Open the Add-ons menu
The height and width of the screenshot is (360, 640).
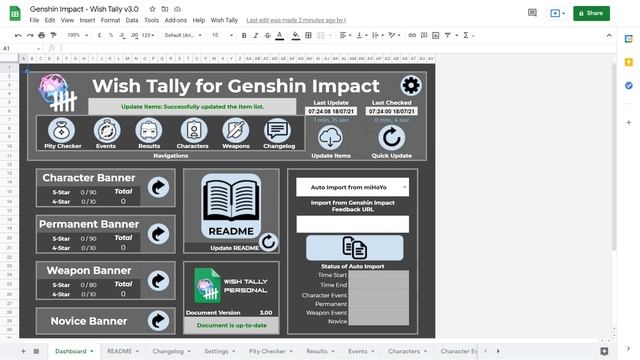pyautogui.click(x=176, y=20)
